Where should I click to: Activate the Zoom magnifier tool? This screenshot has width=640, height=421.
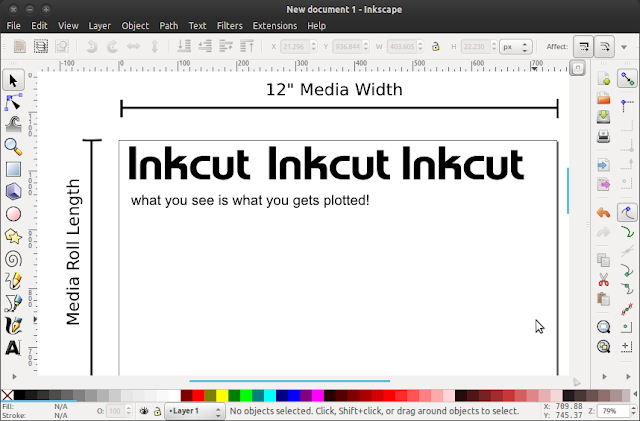13,147
